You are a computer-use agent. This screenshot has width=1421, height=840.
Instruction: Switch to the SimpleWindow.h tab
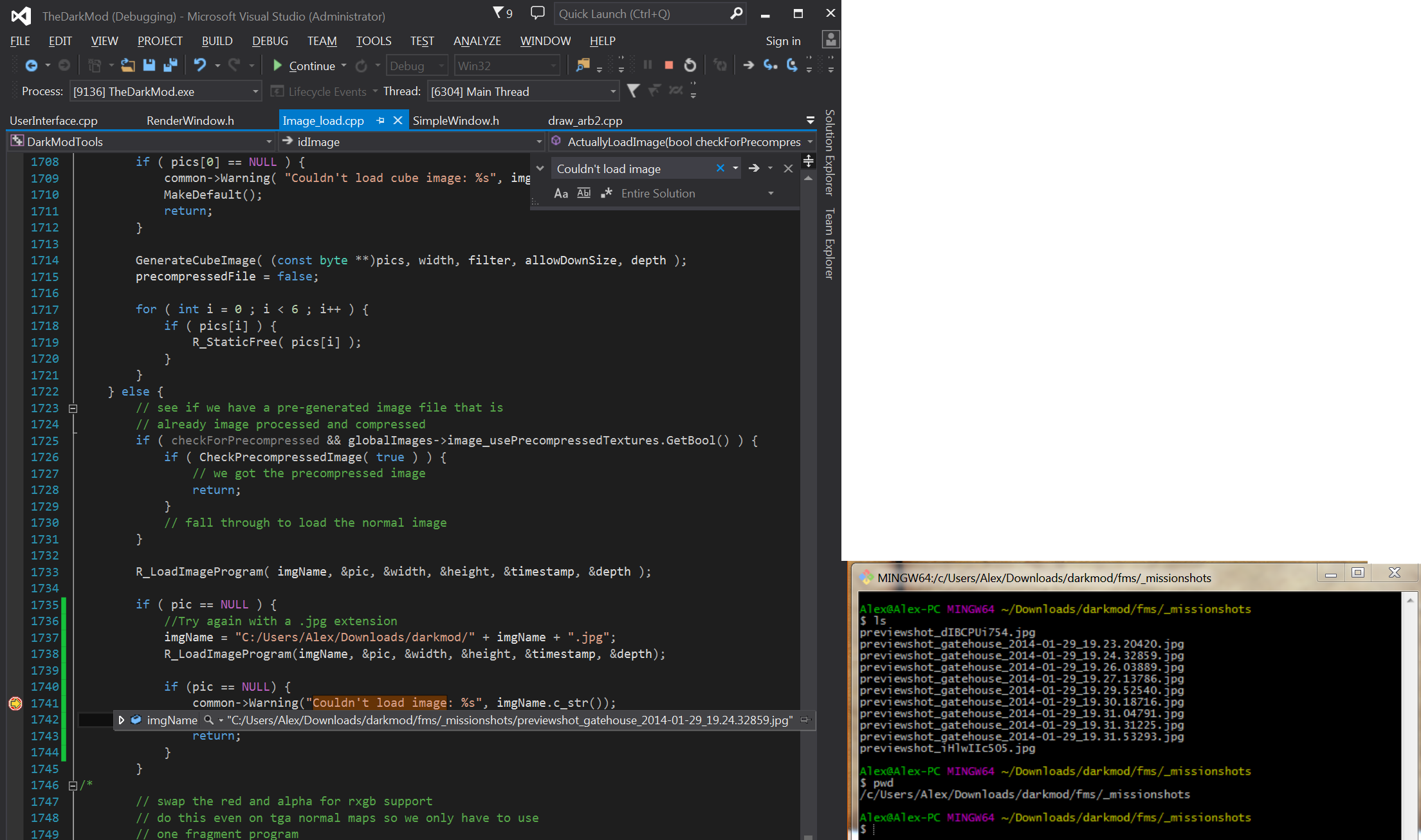point(456,120)
